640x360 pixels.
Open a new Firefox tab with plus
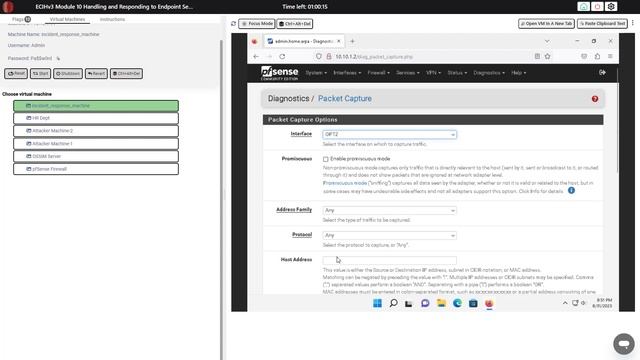352,41
